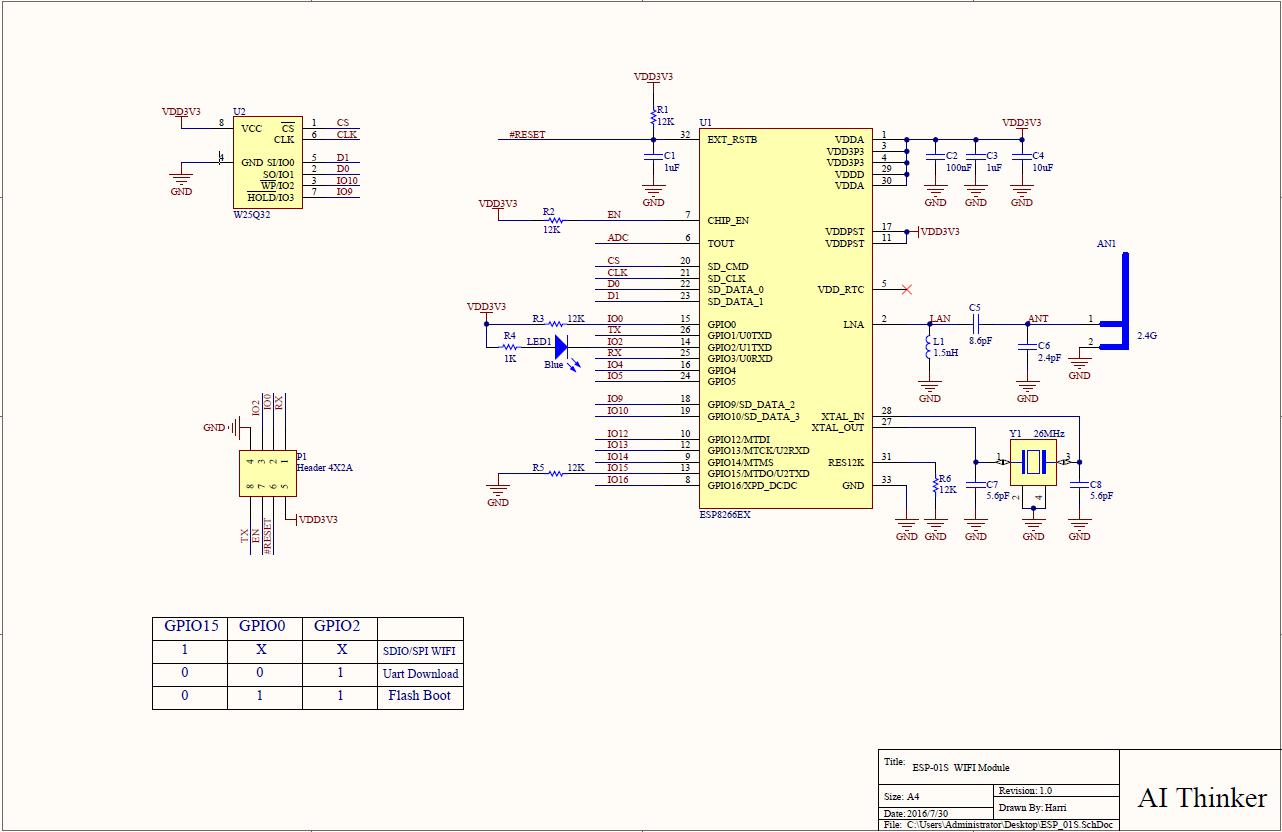Select the TOUT pin name
1282x832 pixels.
tap(721, 244)
